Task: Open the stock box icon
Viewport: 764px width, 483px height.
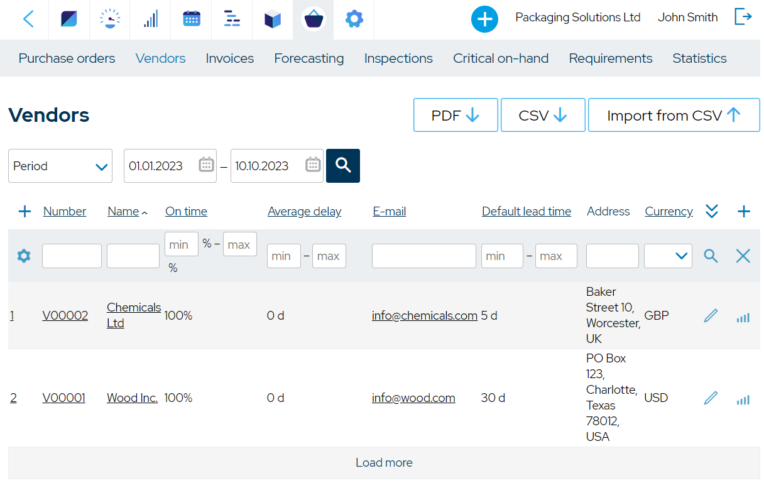Action: pyautogui.click(x=273, y=19)
